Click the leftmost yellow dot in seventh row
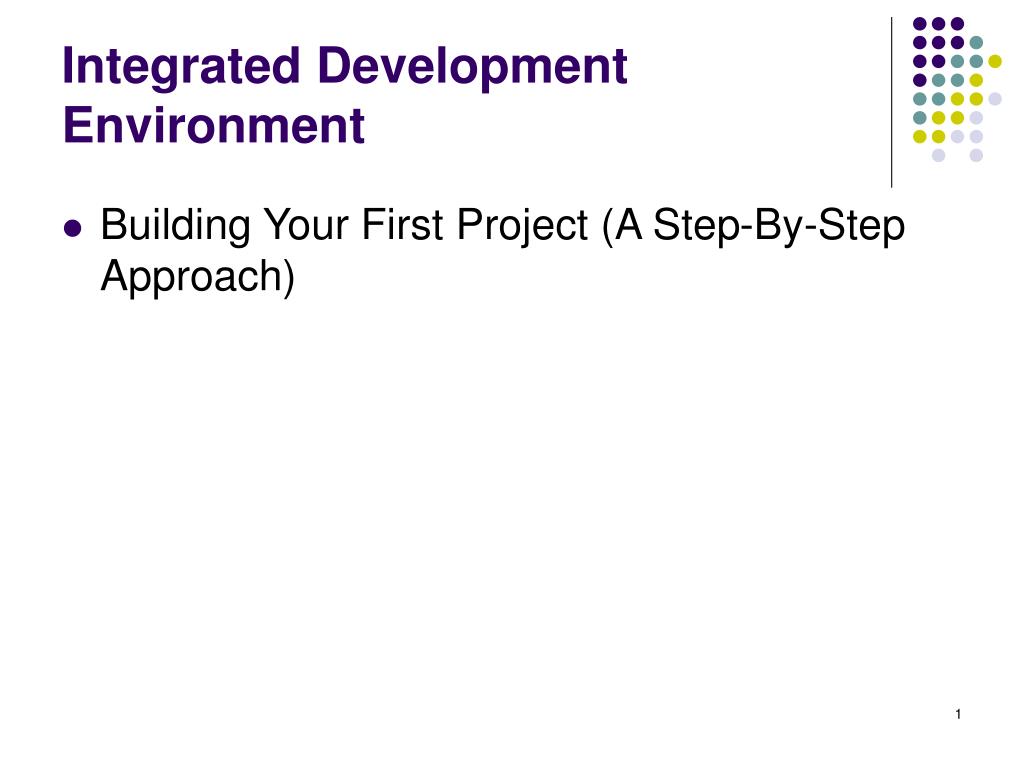The image size is (1024, 768). tap(920, 136)
